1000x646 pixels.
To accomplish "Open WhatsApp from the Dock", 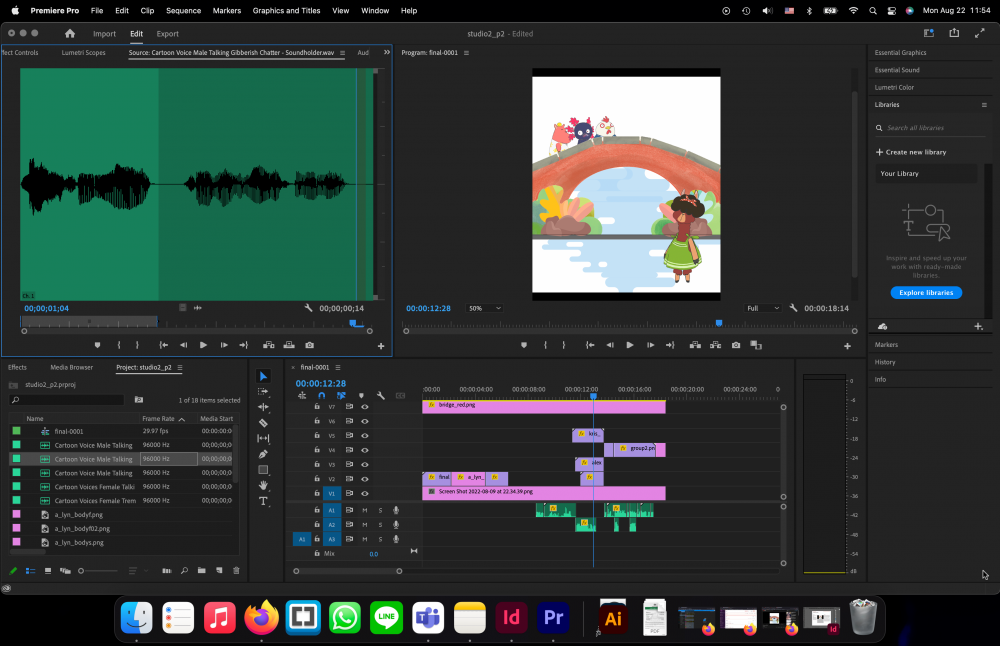I will [x=344, y=618].
